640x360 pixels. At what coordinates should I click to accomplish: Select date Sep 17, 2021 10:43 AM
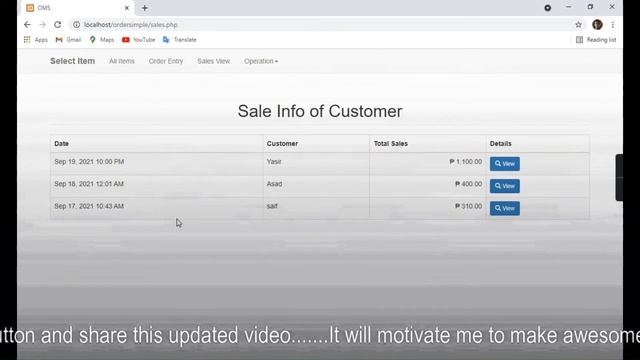(x=89, y=206)
